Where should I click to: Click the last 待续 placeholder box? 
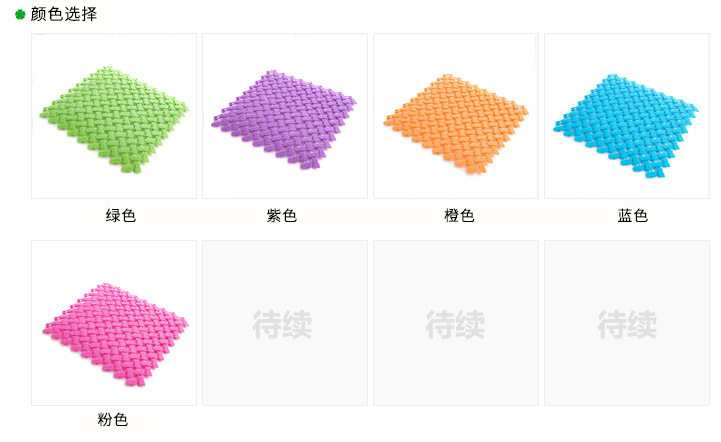(x=627, y=323)
